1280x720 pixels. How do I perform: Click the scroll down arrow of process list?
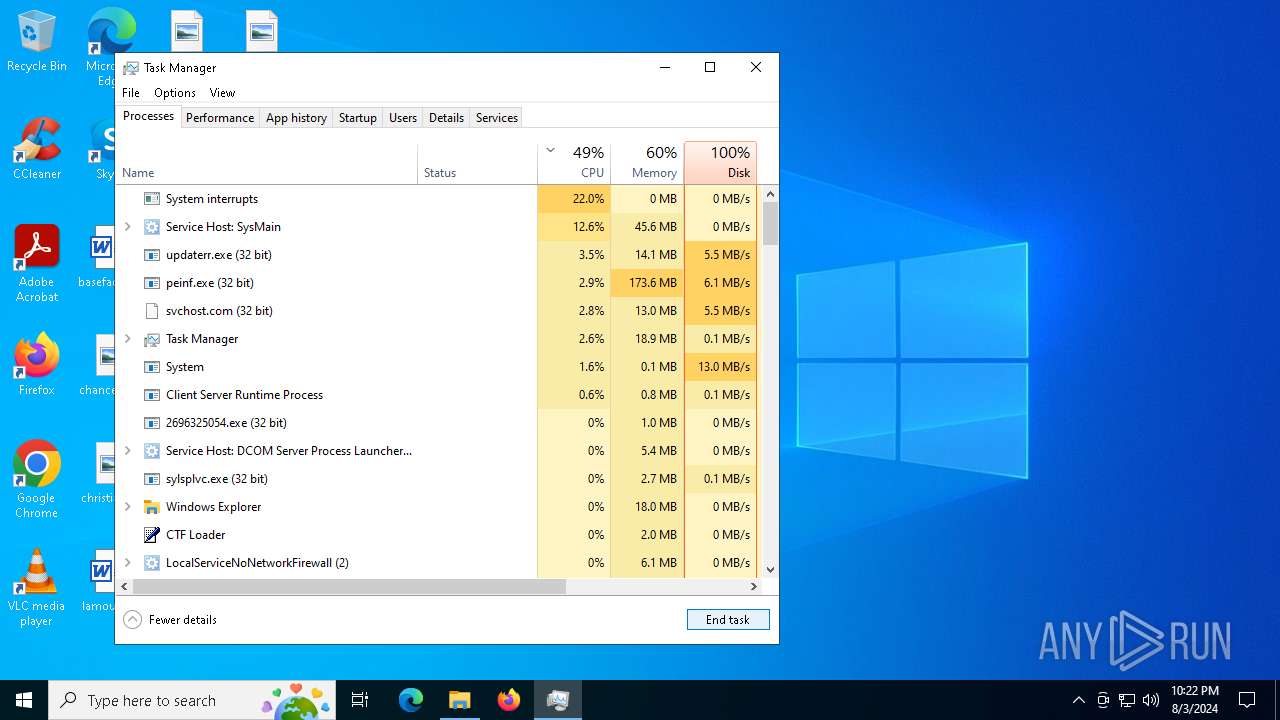(770, 570)
